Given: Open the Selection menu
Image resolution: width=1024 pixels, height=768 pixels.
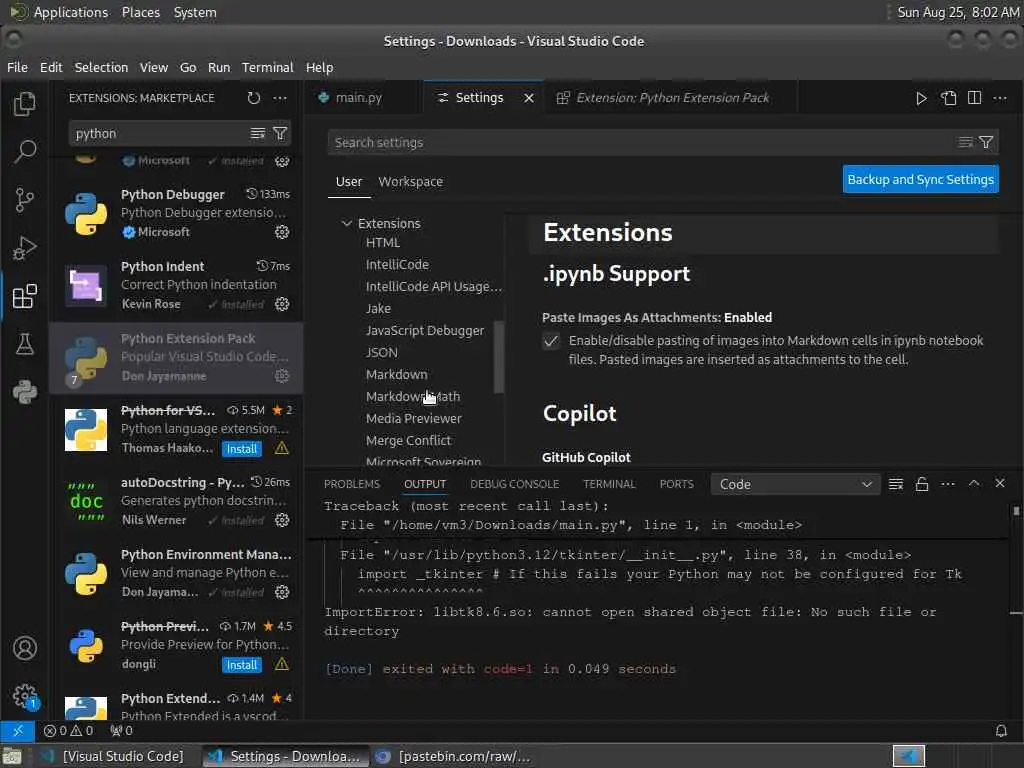Looking at the screenshot, I should click(x=101, y=67).
